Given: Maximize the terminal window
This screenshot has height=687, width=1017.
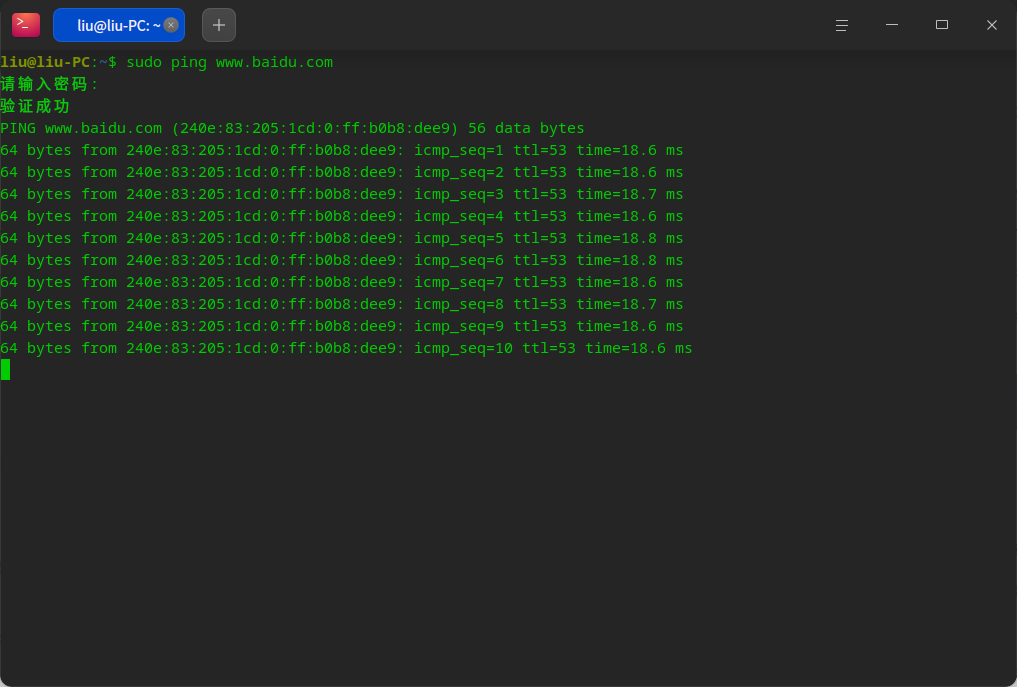Looking at the screenshot, I should click(942, 25).
